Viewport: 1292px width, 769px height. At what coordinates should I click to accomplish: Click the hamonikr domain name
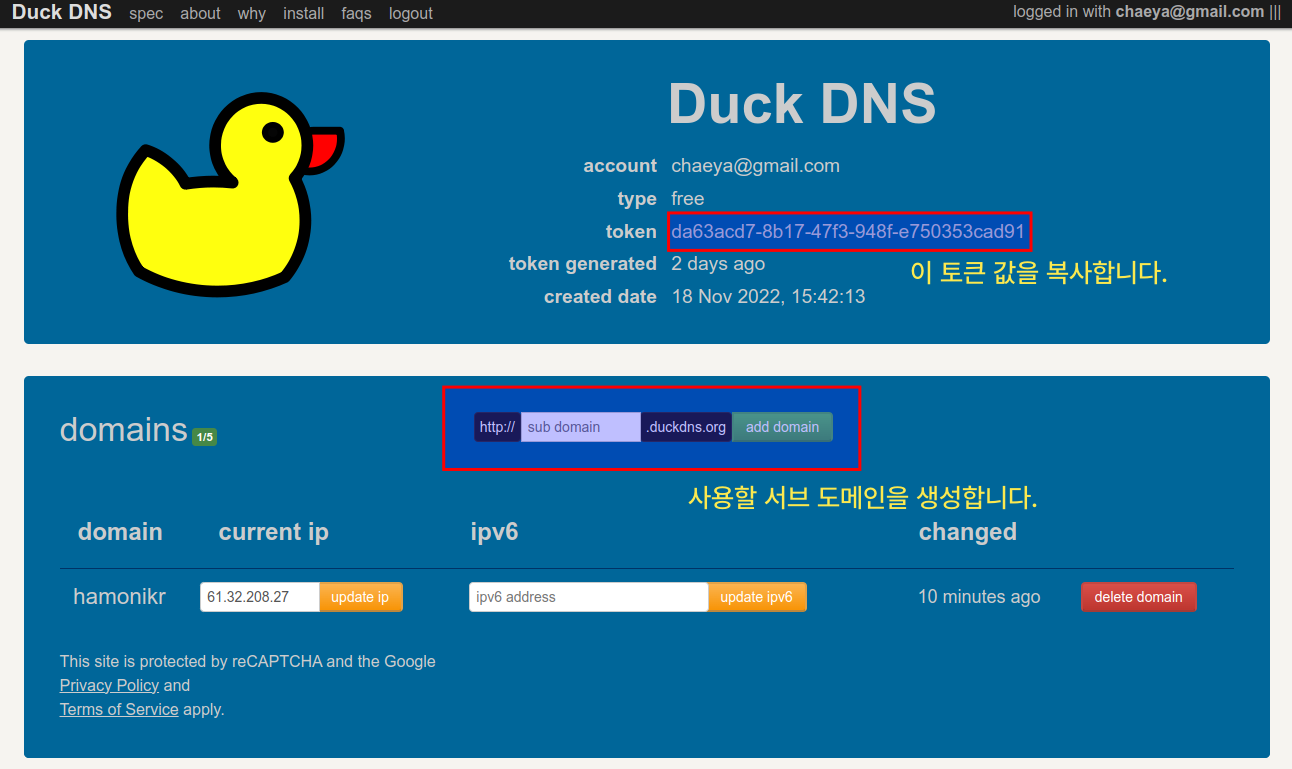(x=119, y=597)
